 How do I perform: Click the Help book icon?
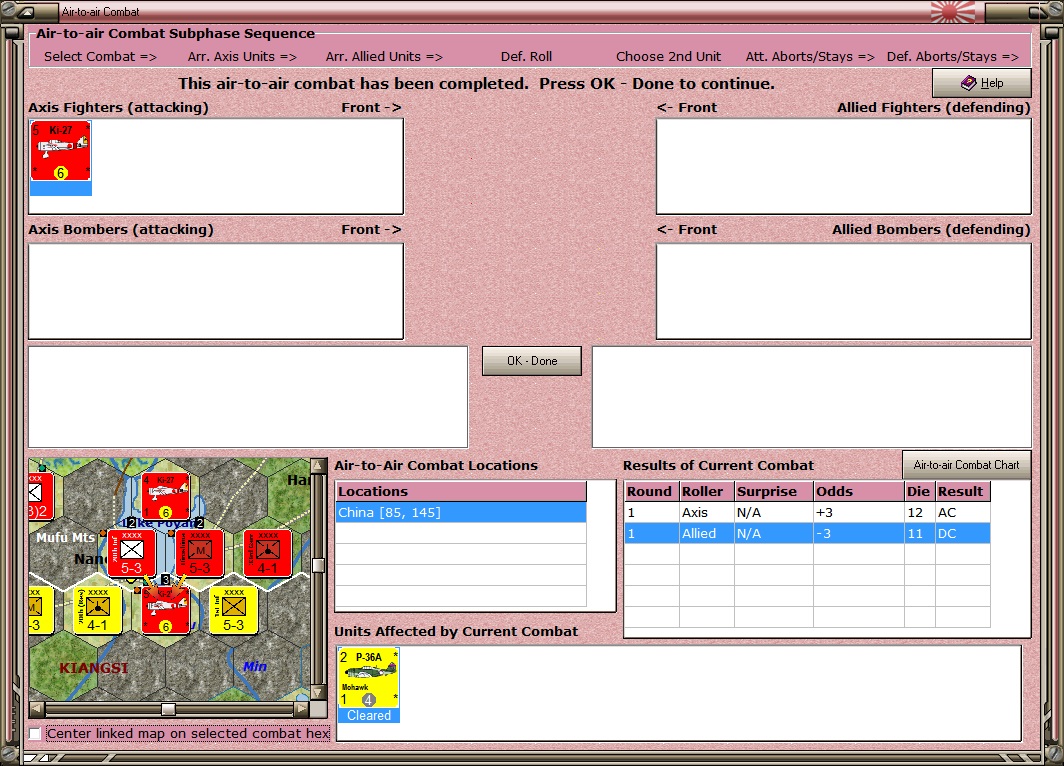(x=968, y=83)
